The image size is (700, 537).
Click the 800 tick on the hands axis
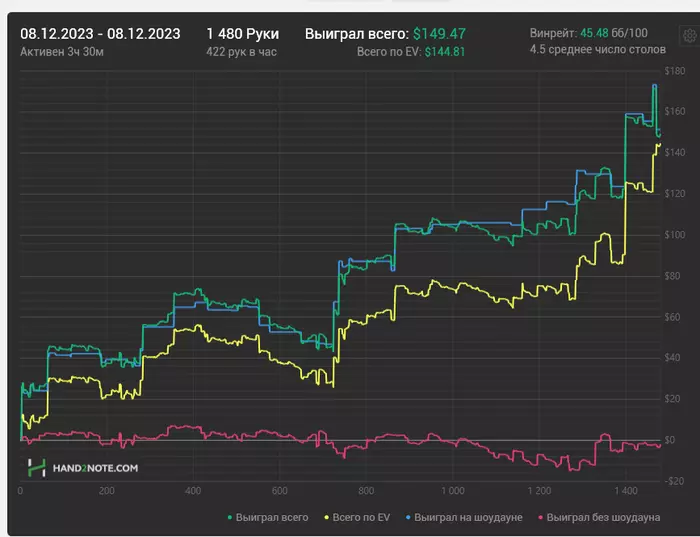pos(366,491)
